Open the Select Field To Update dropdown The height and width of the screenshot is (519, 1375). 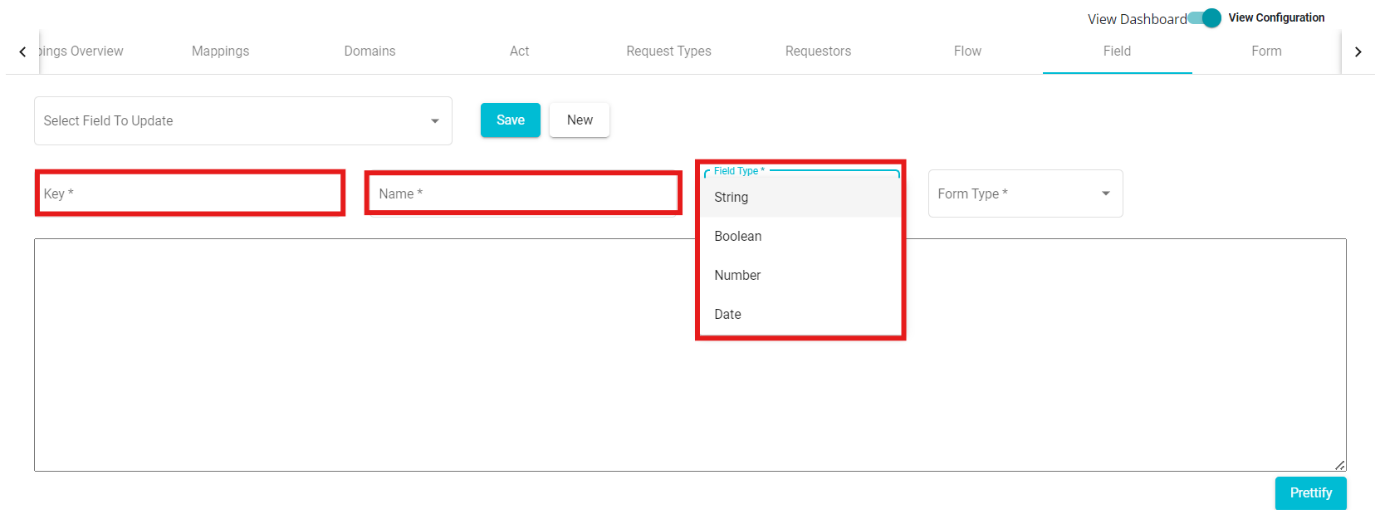[x=243, y=121]
